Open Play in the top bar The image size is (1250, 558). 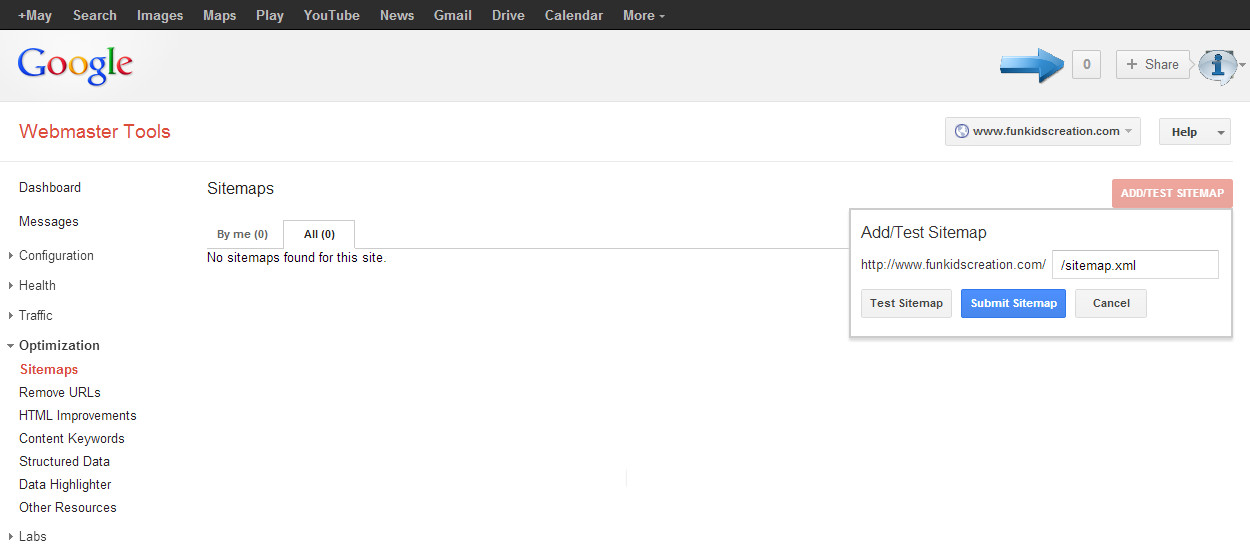coord(270,15)
